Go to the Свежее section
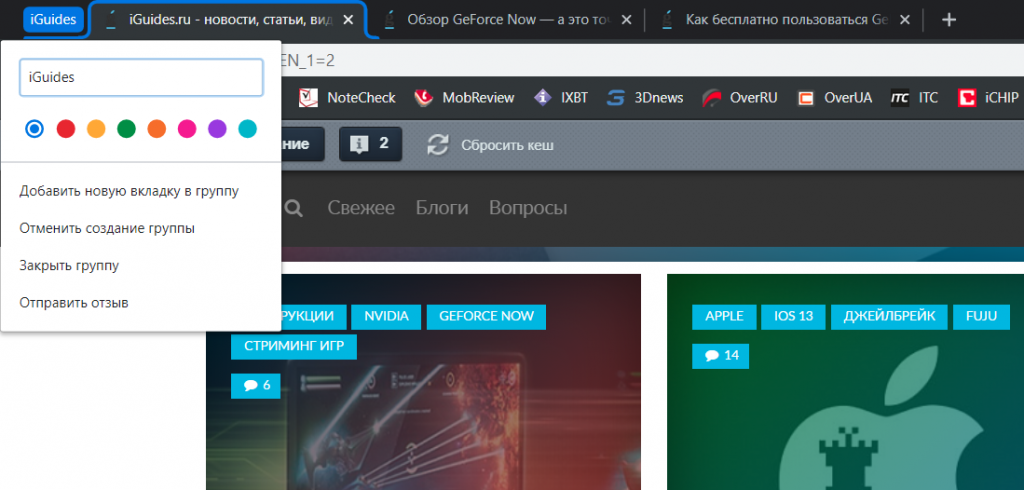The width and height of the screenshot is (1024, 490). coord(361,208)
